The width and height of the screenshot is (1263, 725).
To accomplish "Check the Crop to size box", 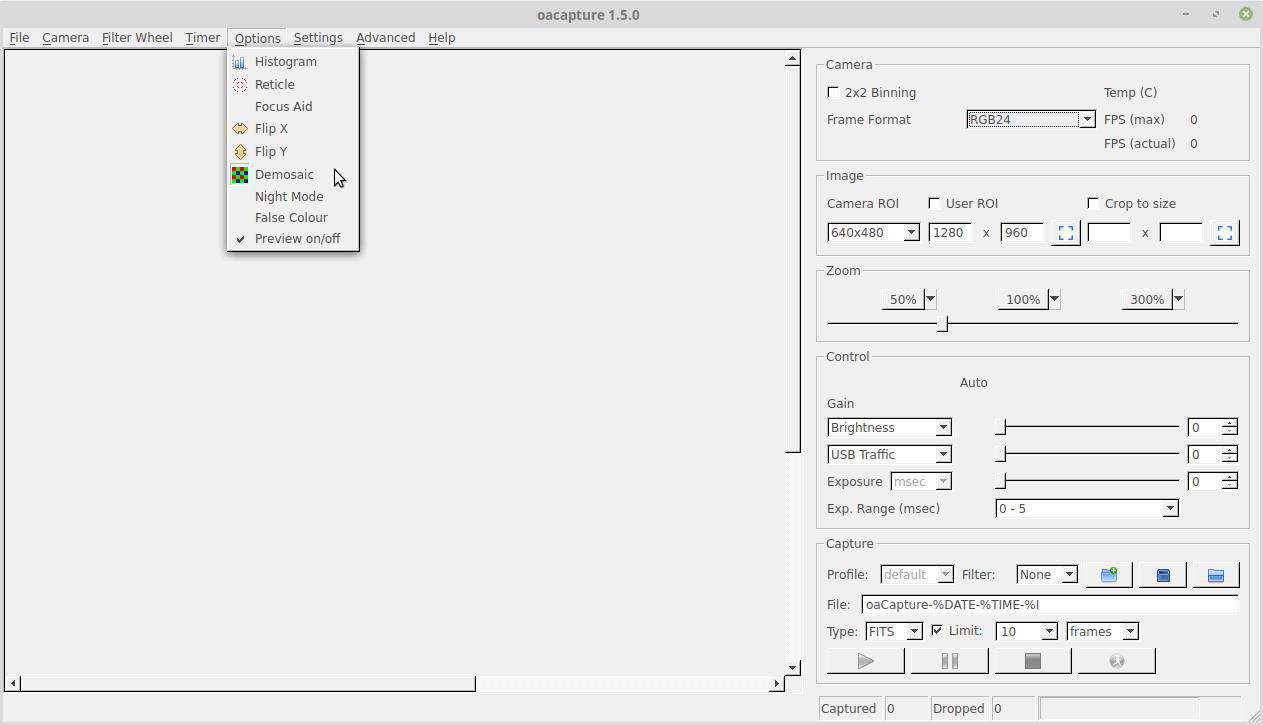I will click(1094, 203).
